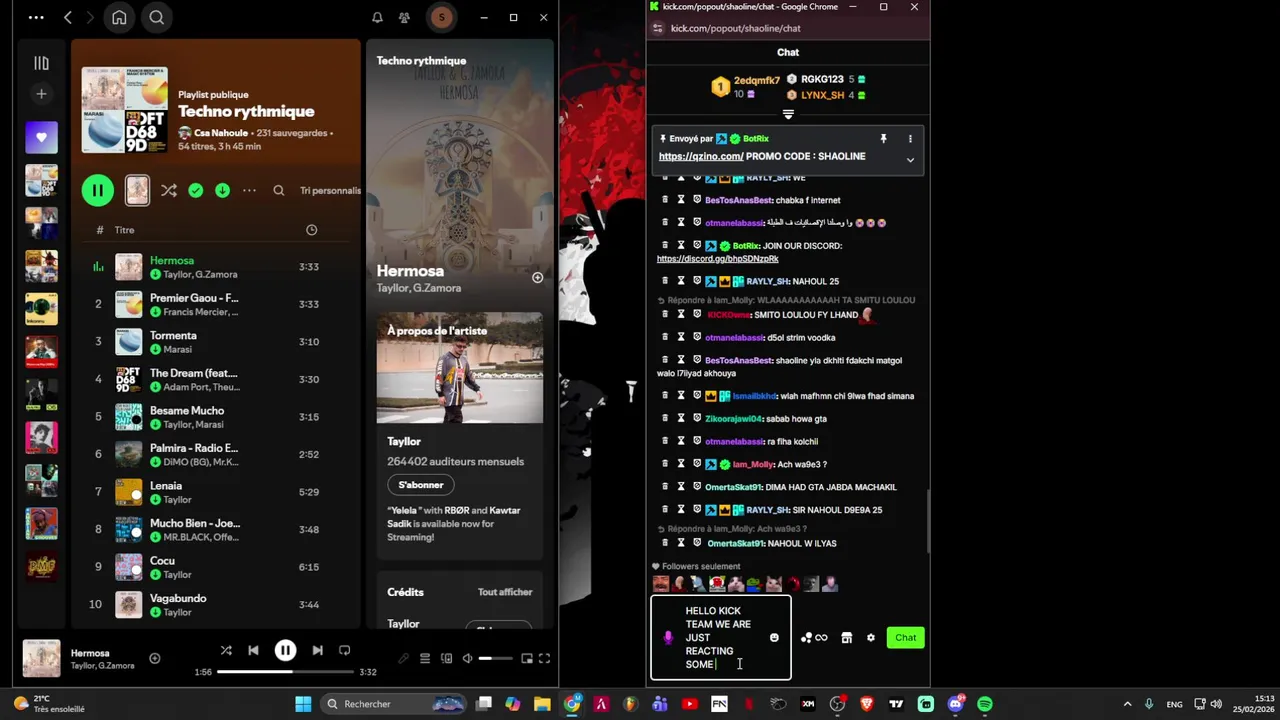1280x720 pixels.
Task: Select track Premier Gaou in playlist
Action: [x=215, y=304]
